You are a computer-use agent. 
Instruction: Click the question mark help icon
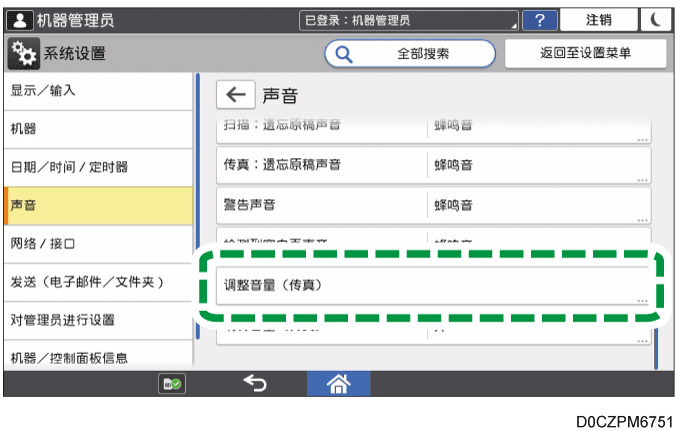pyautogui.click(x=540, y=20)
